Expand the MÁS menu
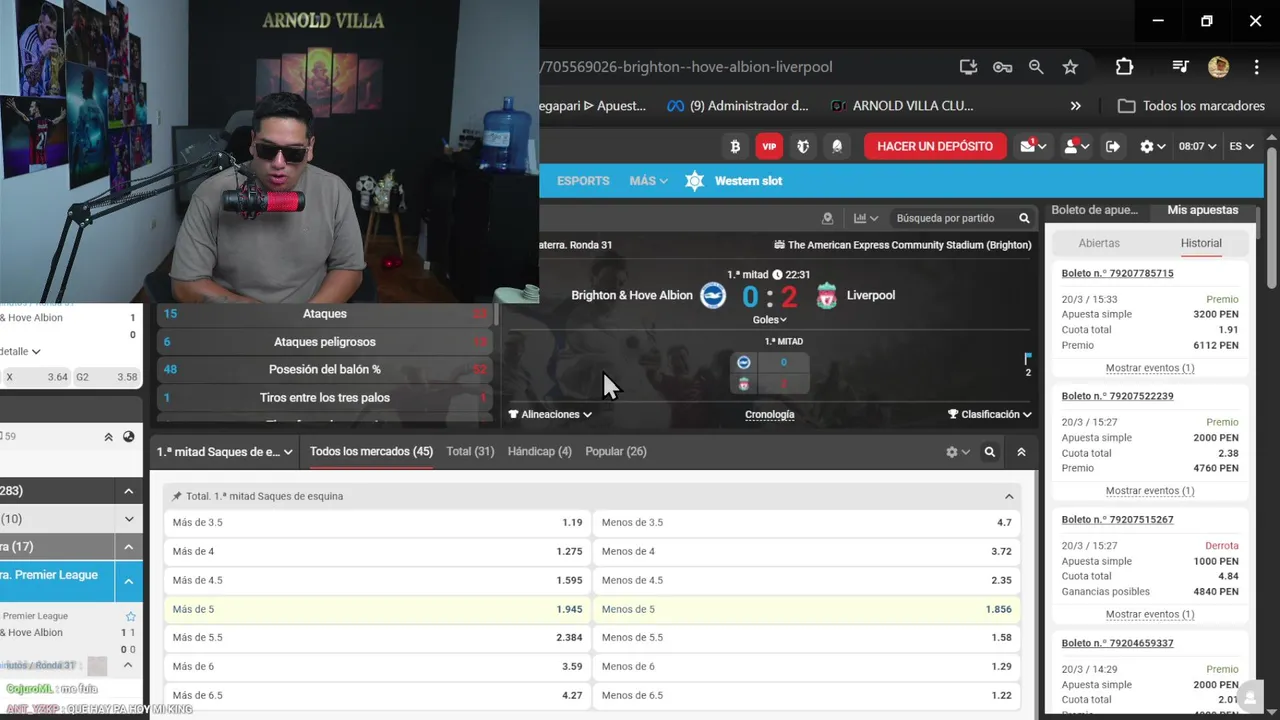 point(648,181)
